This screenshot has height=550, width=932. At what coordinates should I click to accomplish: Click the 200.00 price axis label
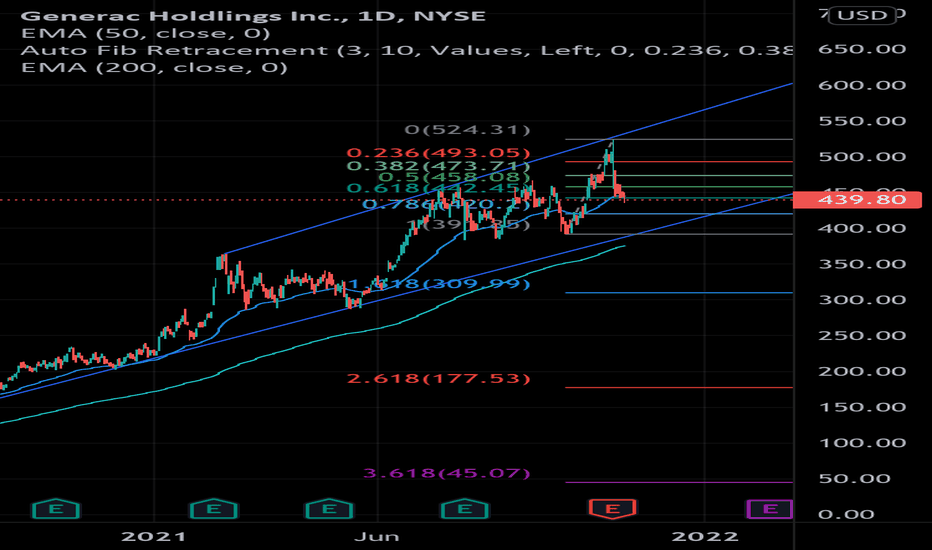[862, 371]
